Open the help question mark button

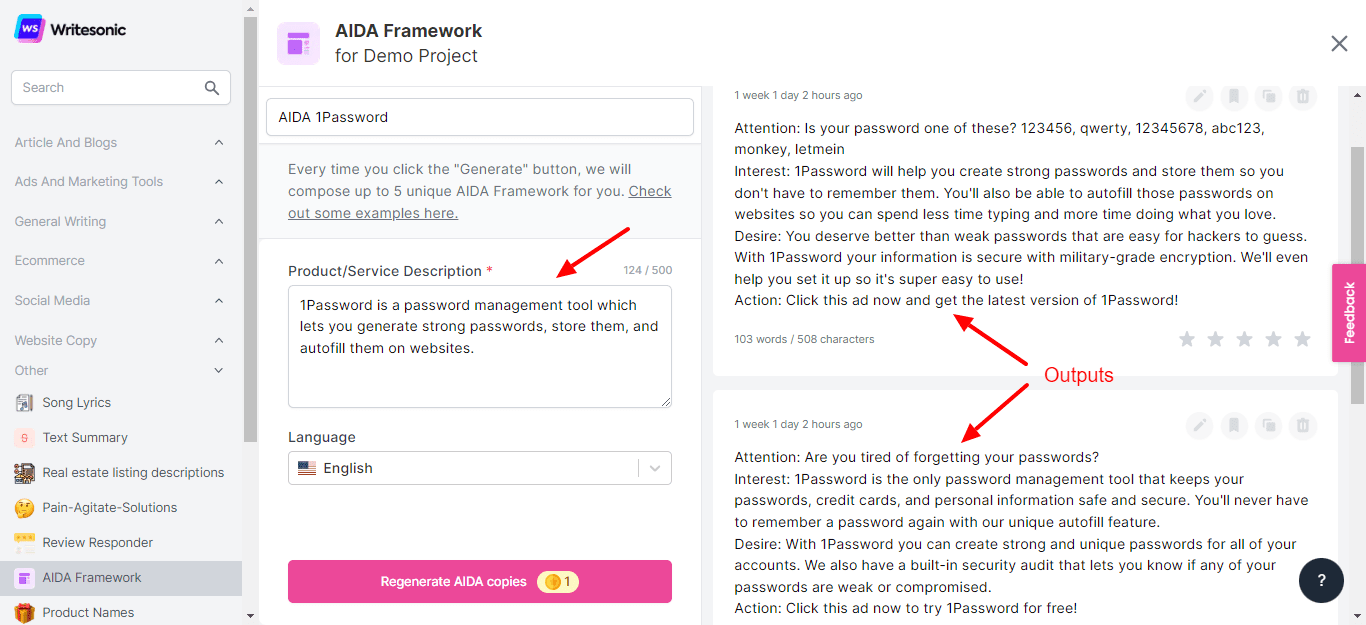pos(1321,580)
